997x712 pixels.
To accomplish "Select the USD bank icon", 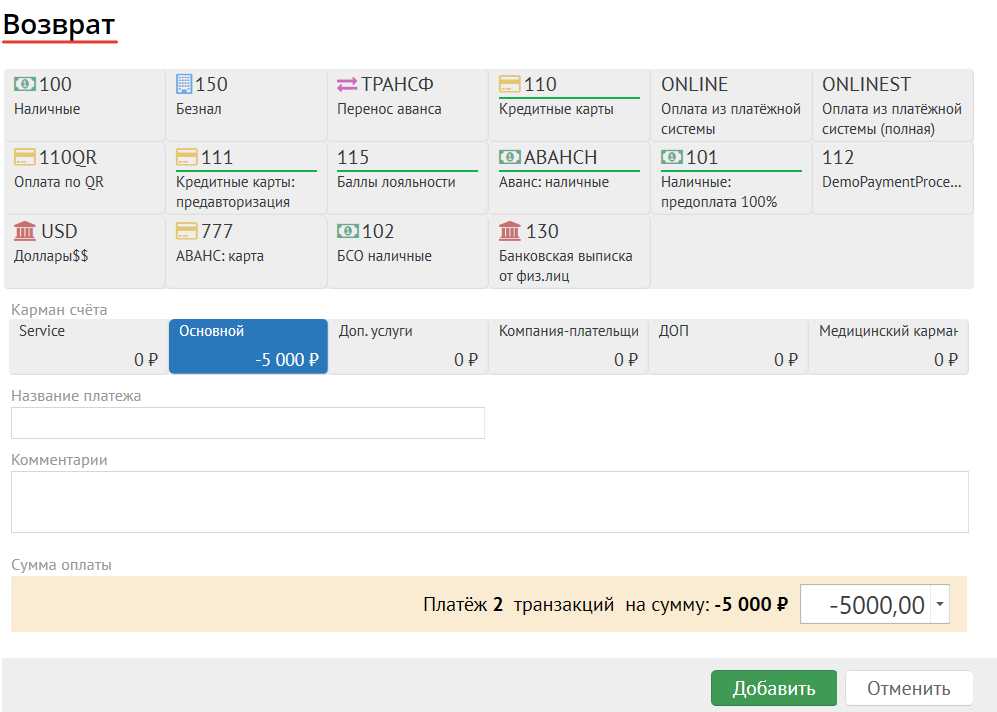I will click(x=25, y=232).
